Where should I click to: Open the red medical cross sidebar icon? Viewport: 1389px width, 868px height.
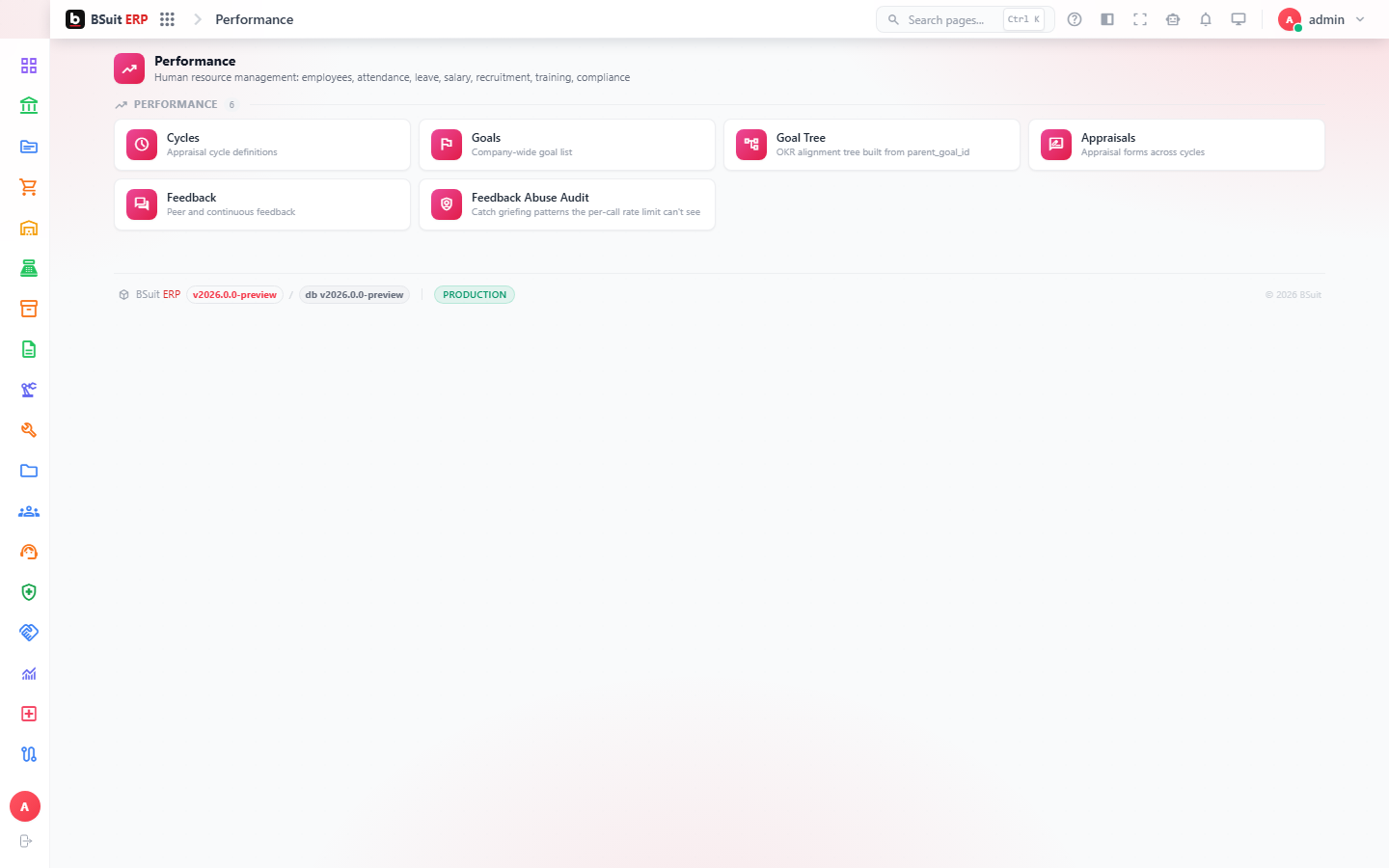[29, 714]
